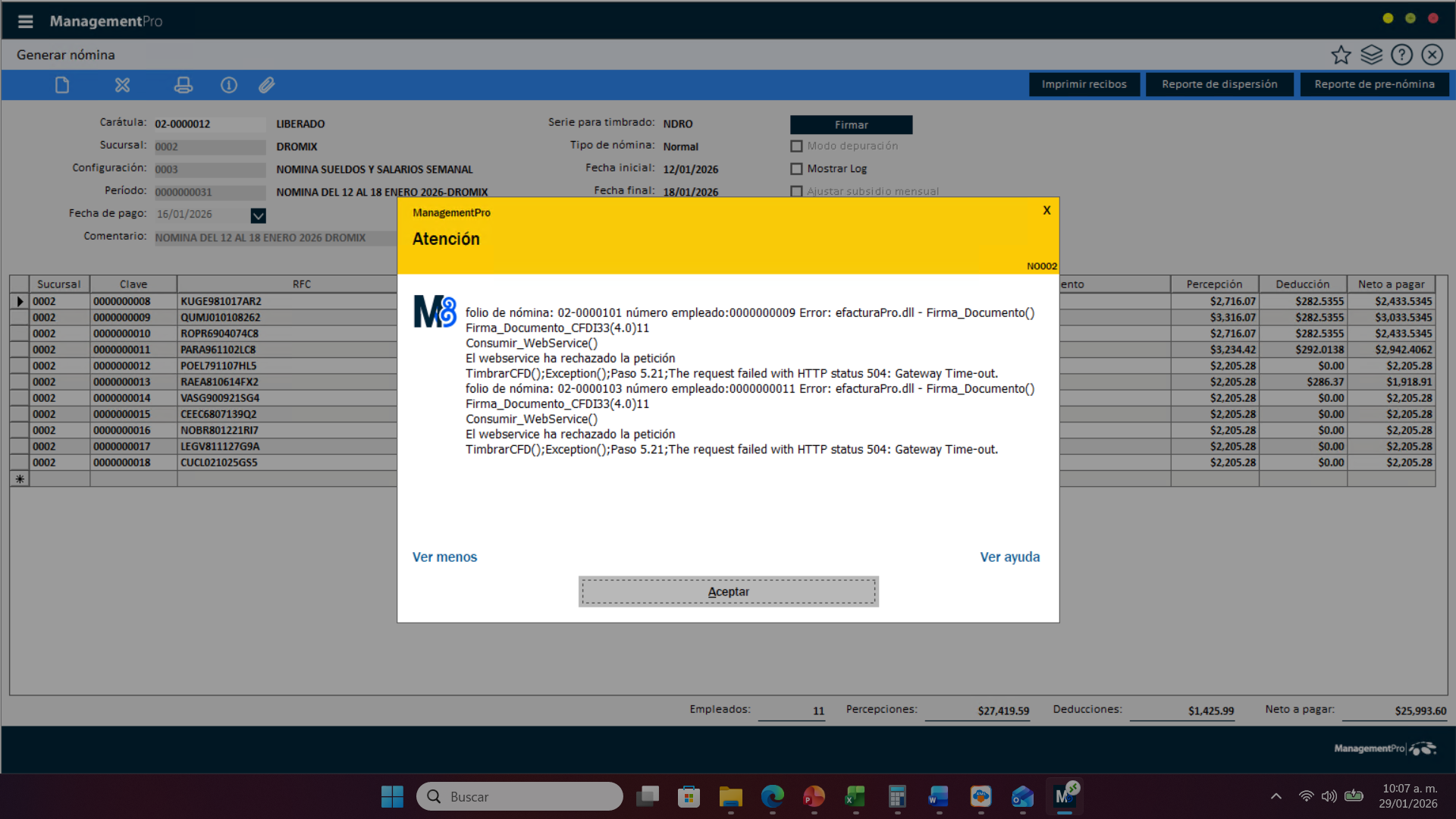Mark window as favorite with star icon

pyautogui.click(x=1341, y=55)
